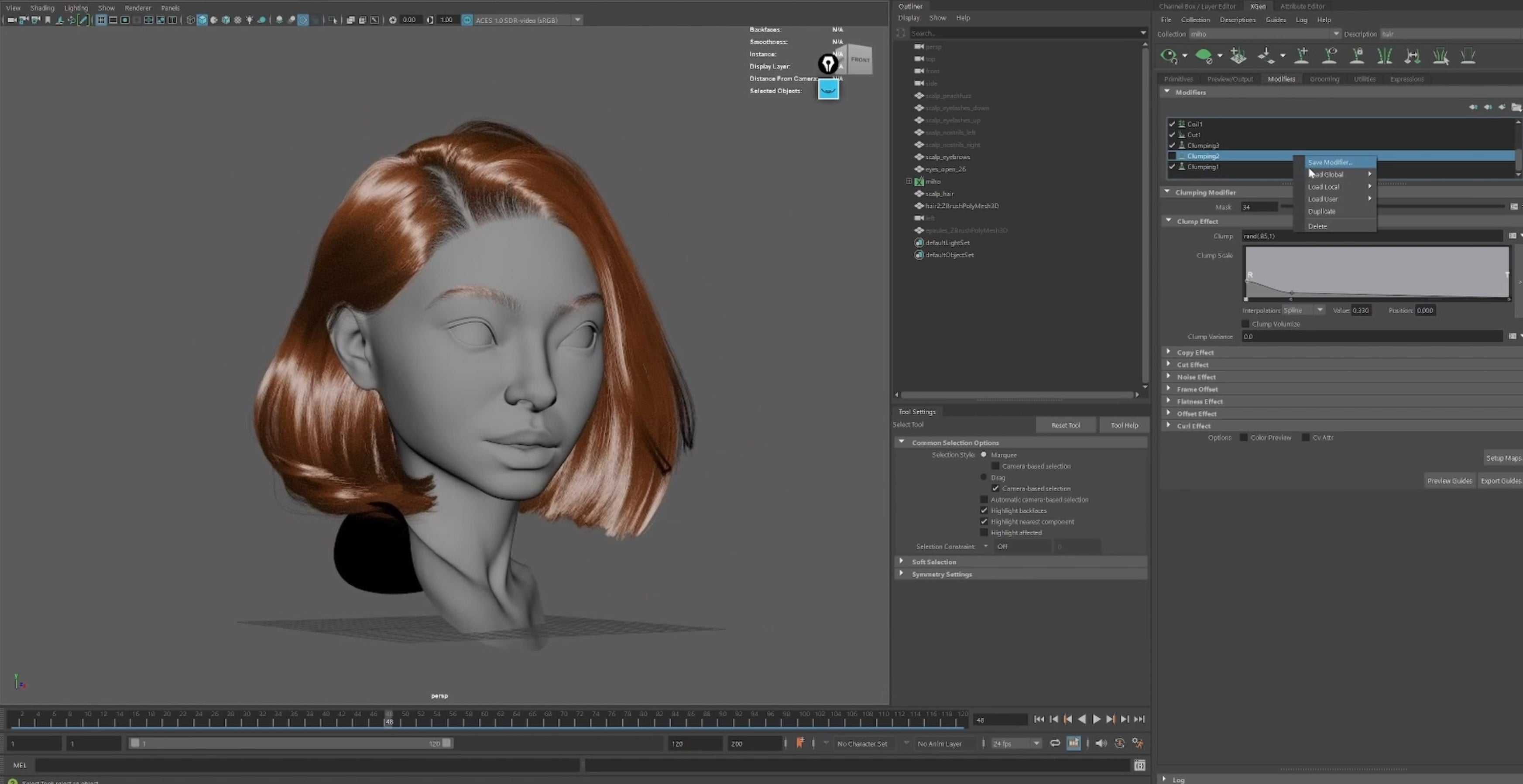Disable the Clumping3 modifier checkbox
1523x784 pixels.
tap(1172, 145)
